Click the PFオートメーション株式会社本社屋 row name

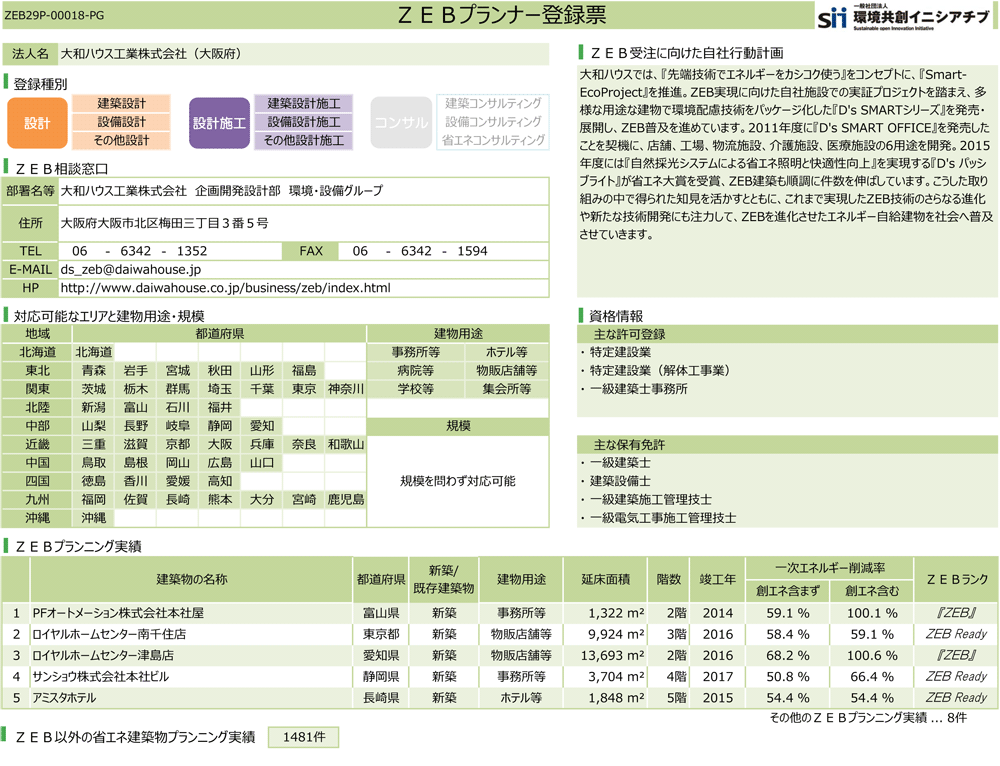click(119, 613)
